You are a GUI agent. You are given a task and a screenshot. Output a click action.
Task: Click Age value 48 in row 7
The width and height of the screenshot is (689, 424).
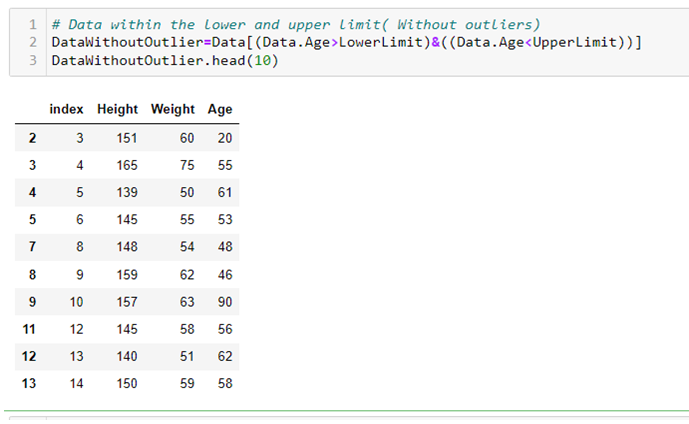[225, 247]
